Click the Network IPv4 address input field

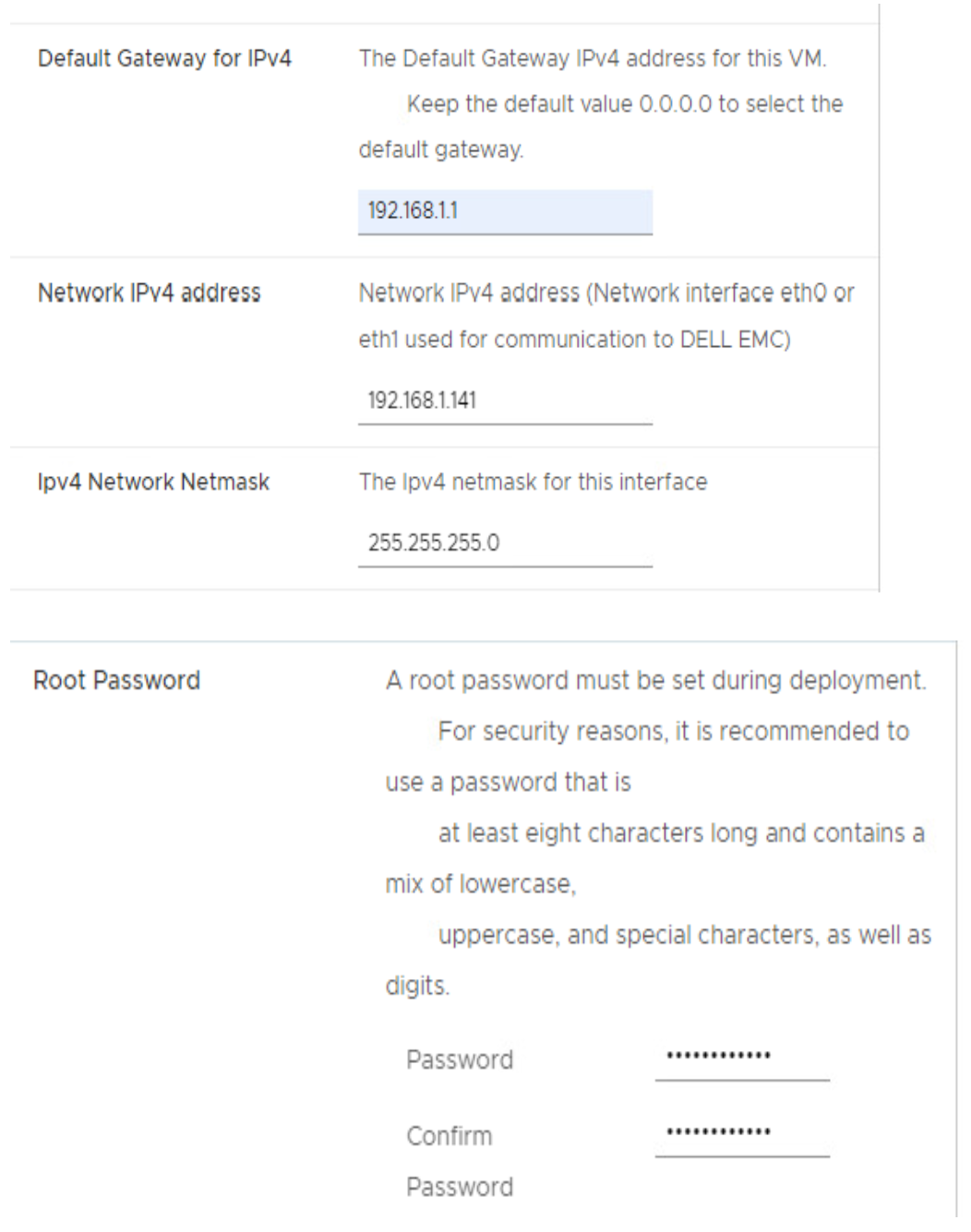tap(503, 401)
